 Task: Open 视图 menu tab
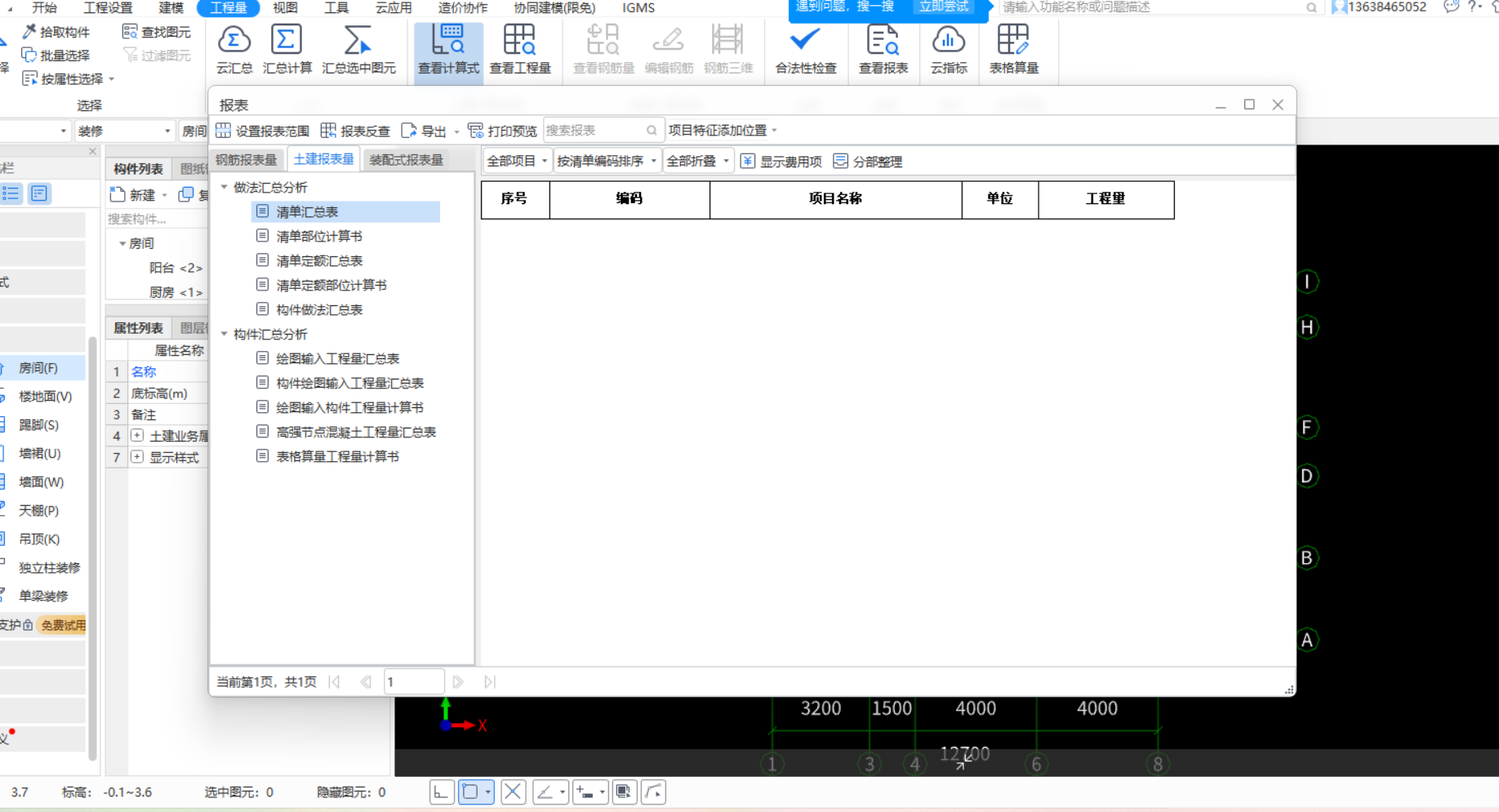click(x=285, y=7)
